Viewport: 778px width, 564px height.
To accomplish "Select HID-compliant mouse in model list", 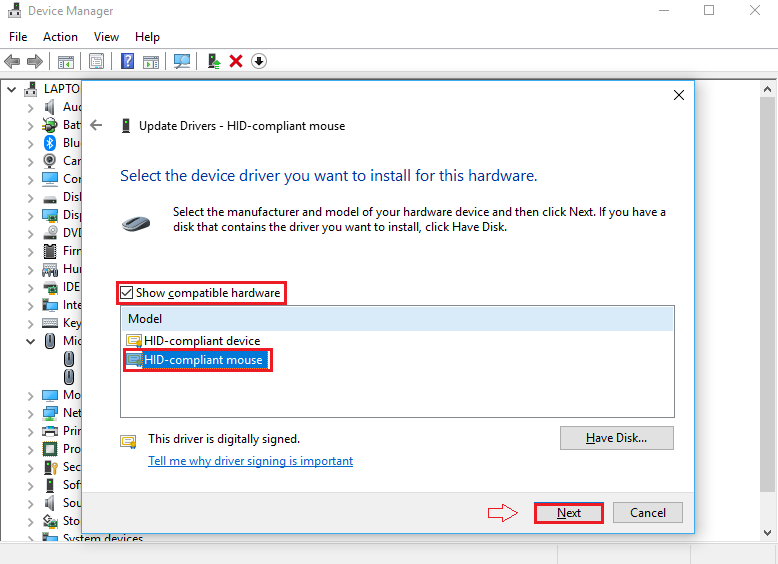I will [203, 360].
